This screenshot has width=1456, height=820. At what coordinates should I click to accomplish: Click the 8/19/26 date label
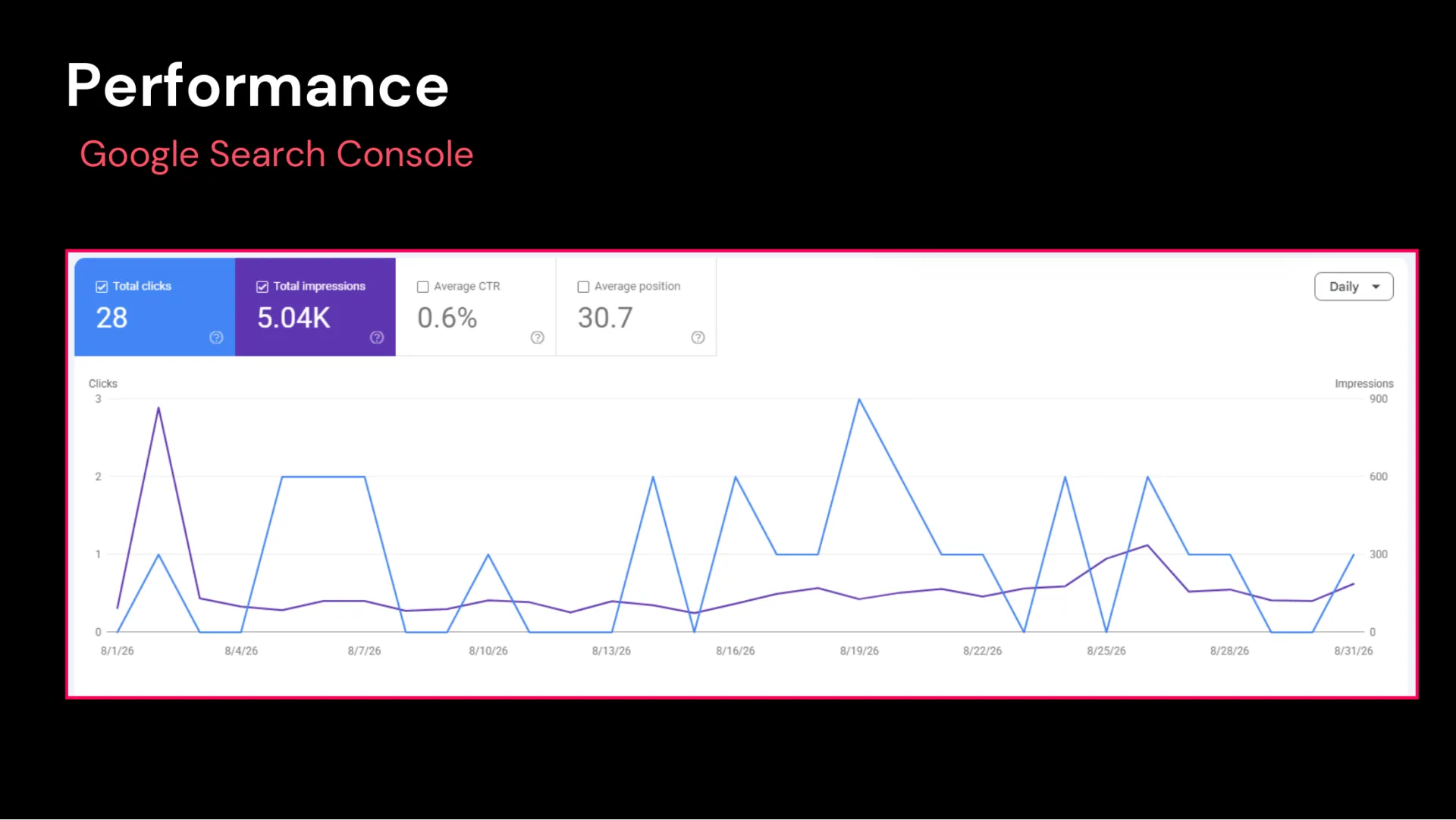click(859, 651)
